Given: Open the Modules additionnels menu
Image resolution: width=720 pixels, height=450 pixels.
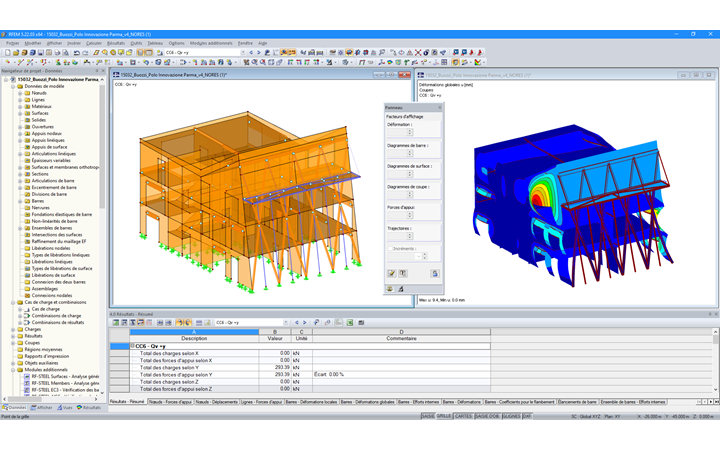Looking at the screenshot, I should [211, 43].
